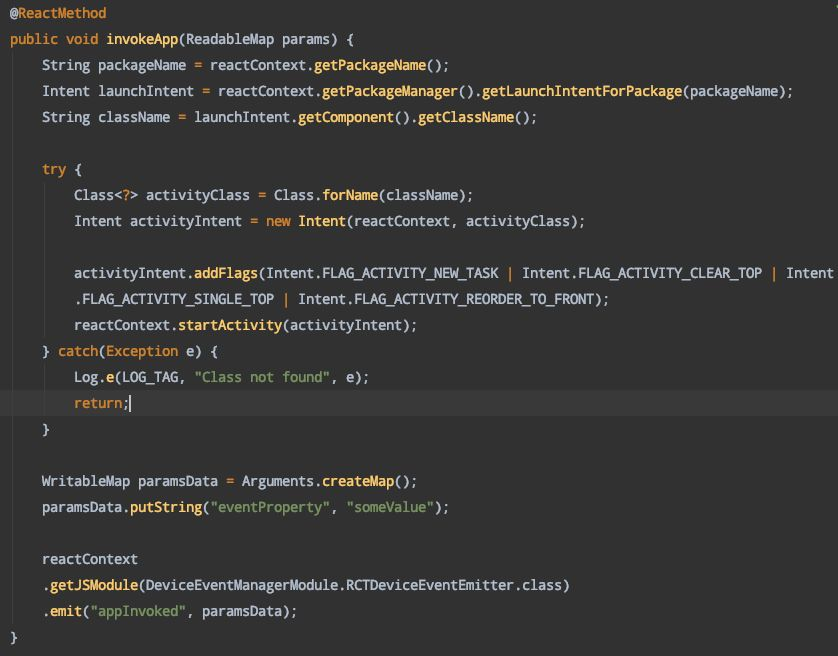
Task: Click the getPackageName method call
Action: click(370, 65)
